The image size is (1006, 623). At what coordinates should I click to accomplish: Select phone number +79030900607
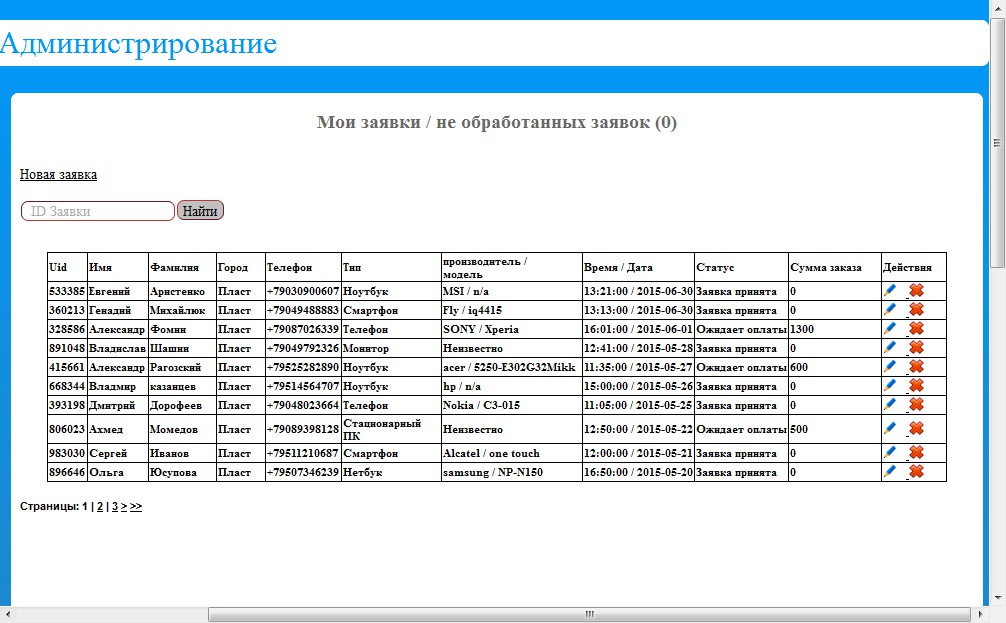click(303, 291)
